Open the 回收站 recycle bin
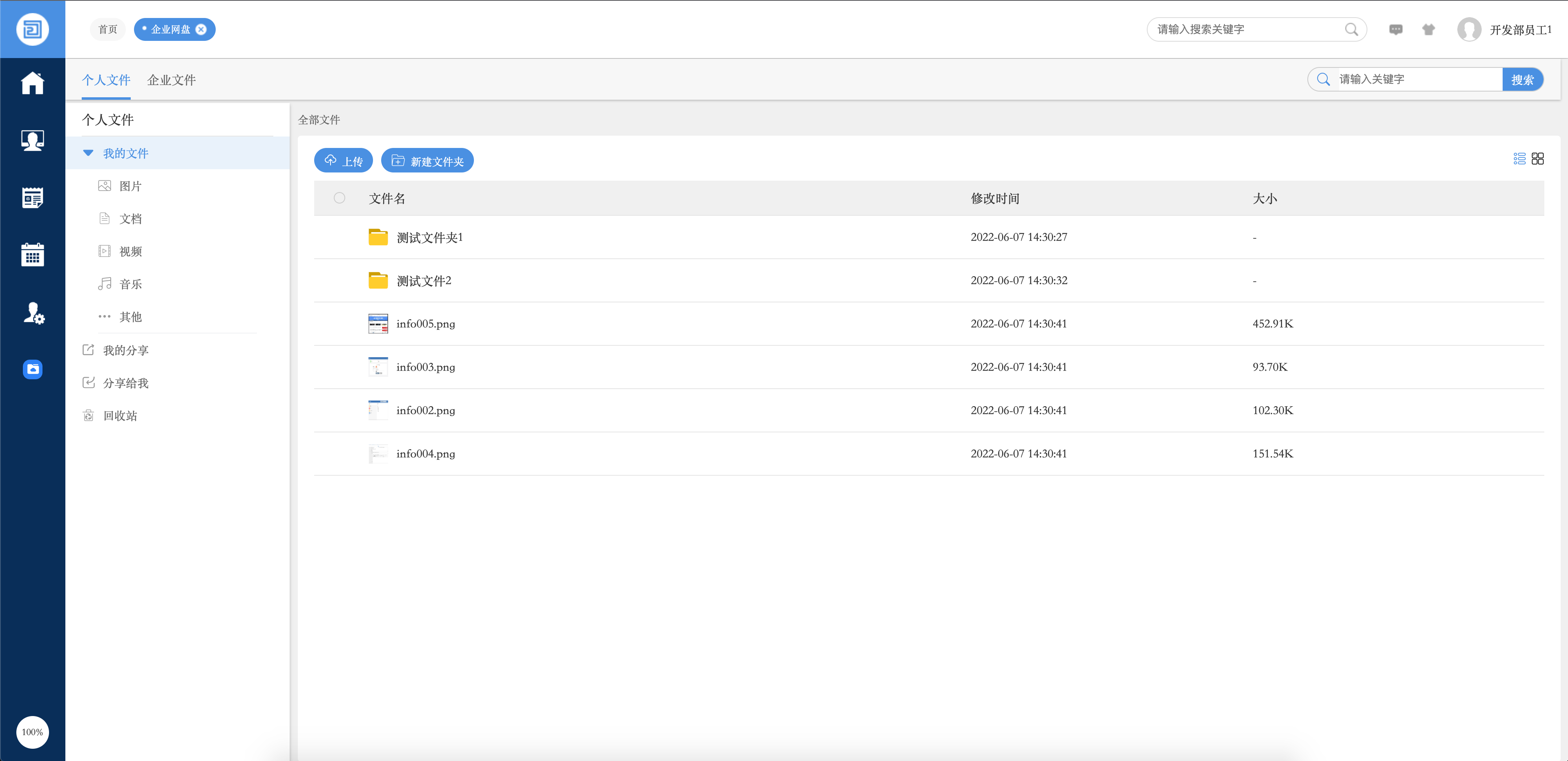The image size is (1568, 761). (120, 416)
